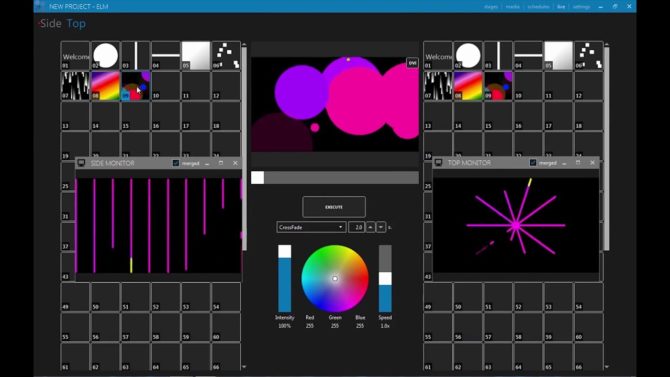
Task: Click the monitor icon in the Side Monitor title bar
Action: (81, 163)
